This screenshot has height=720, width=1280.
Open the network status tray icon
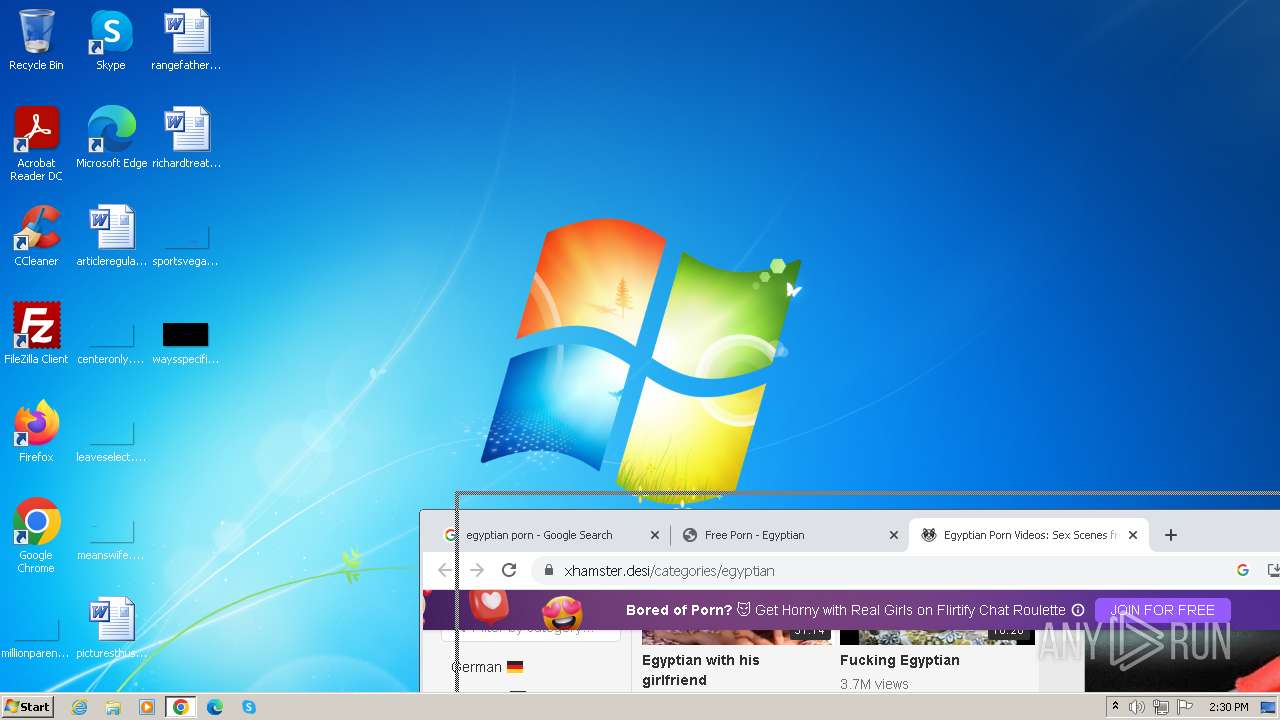point(1161,707)
